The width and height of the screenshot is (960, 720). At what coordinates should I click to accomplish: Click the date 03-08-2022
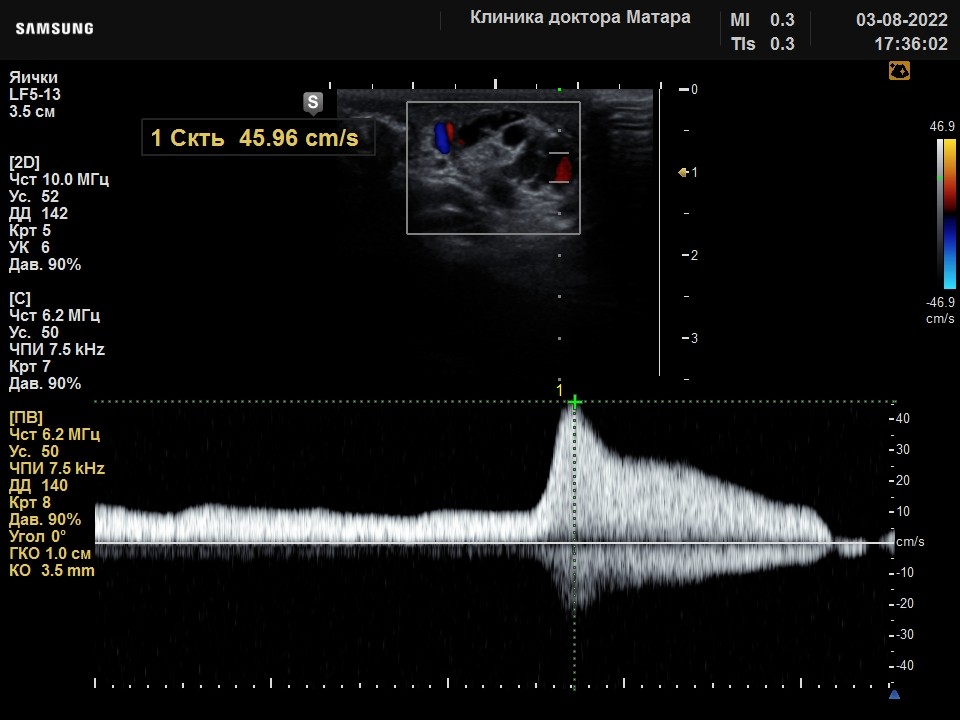pyautogui.click(x=901, y=20)
